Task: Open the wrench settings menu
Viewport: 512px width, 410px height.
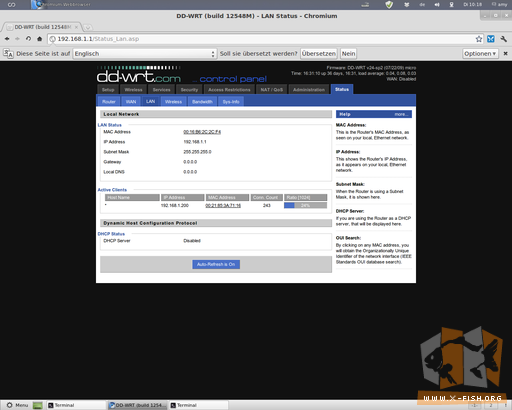Action: click(x=504, y=39)
